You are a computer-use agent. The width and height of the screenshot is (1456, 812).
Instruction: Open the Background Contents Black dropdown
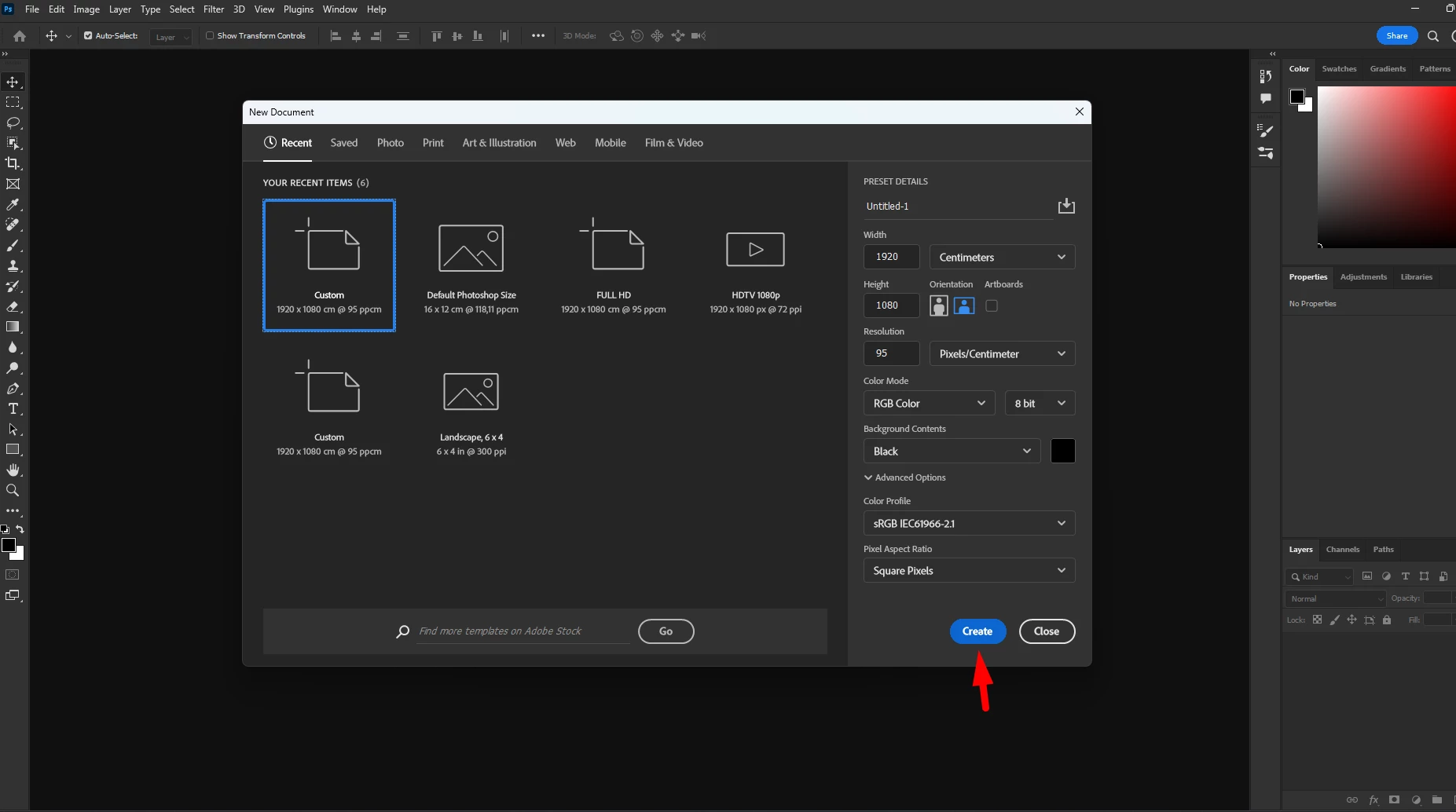point(952,452)
